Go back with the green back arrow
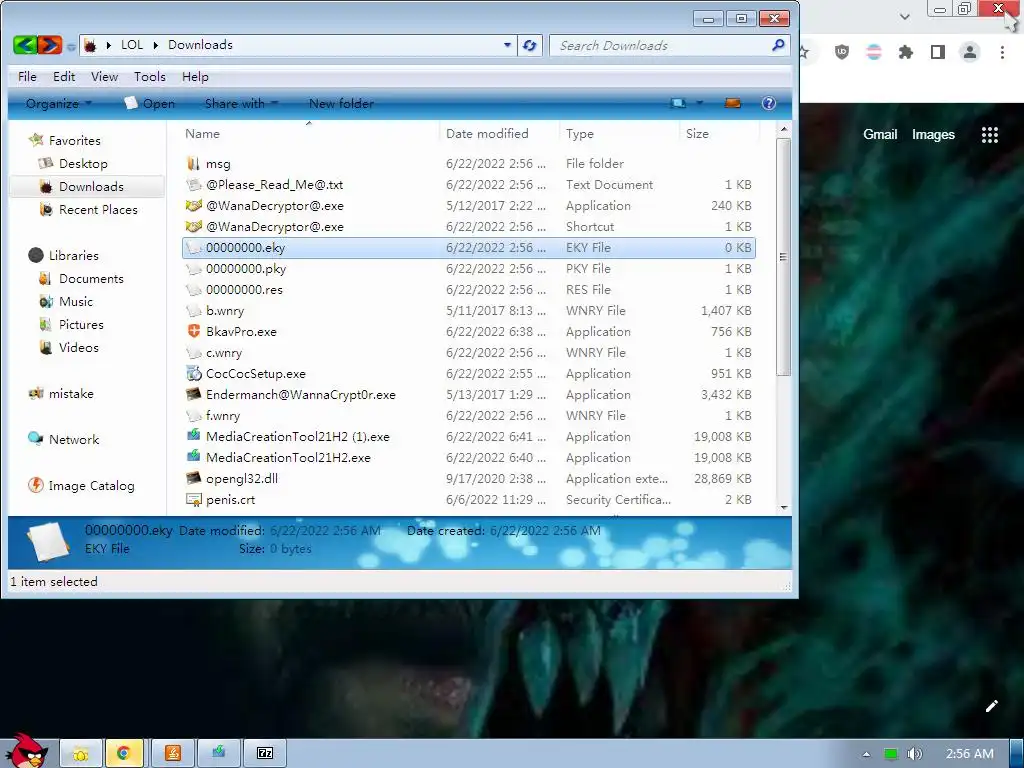Image resolution: width=1024 pixels, height=768 pixels. point(25,45)
